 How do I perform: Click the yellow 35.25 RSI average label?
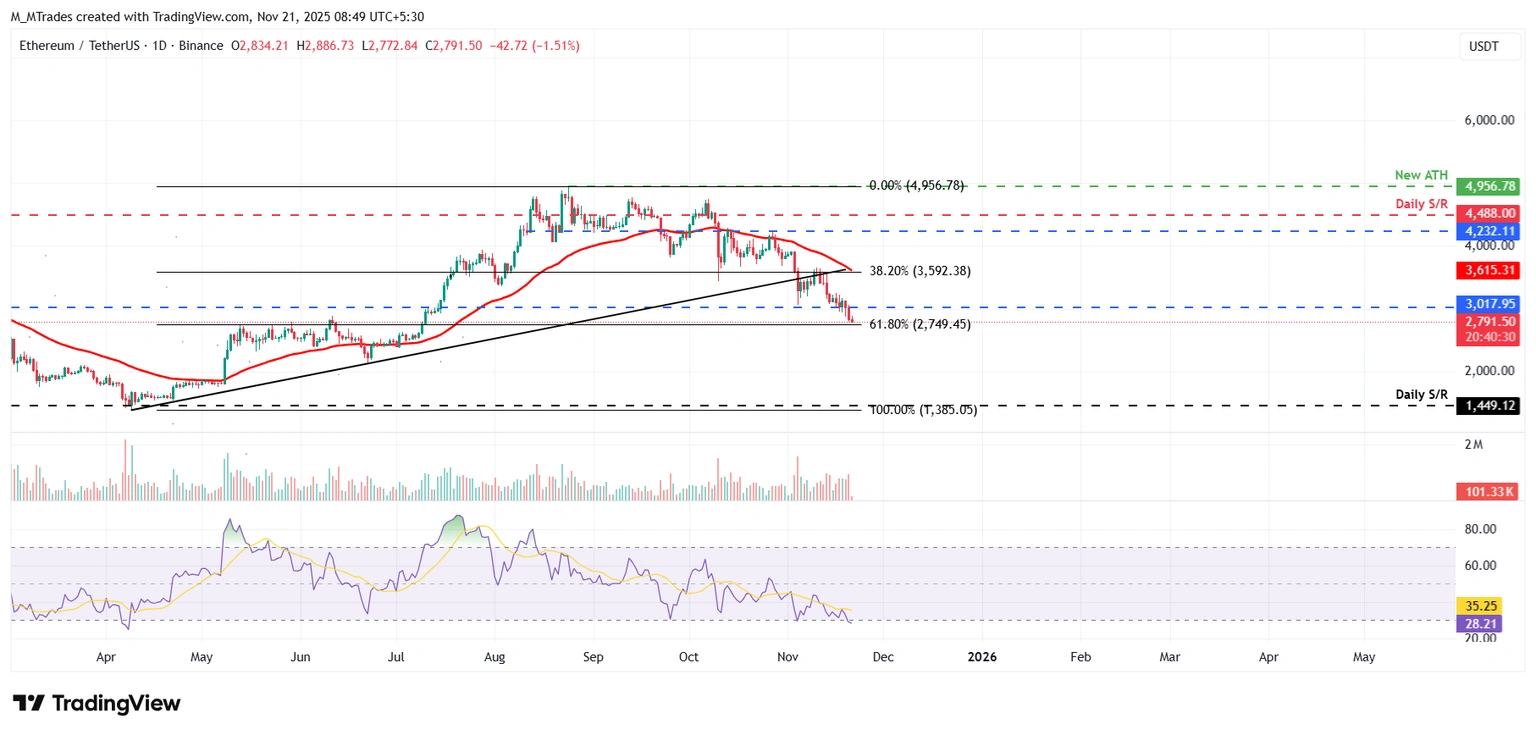tap(1482, 606)
